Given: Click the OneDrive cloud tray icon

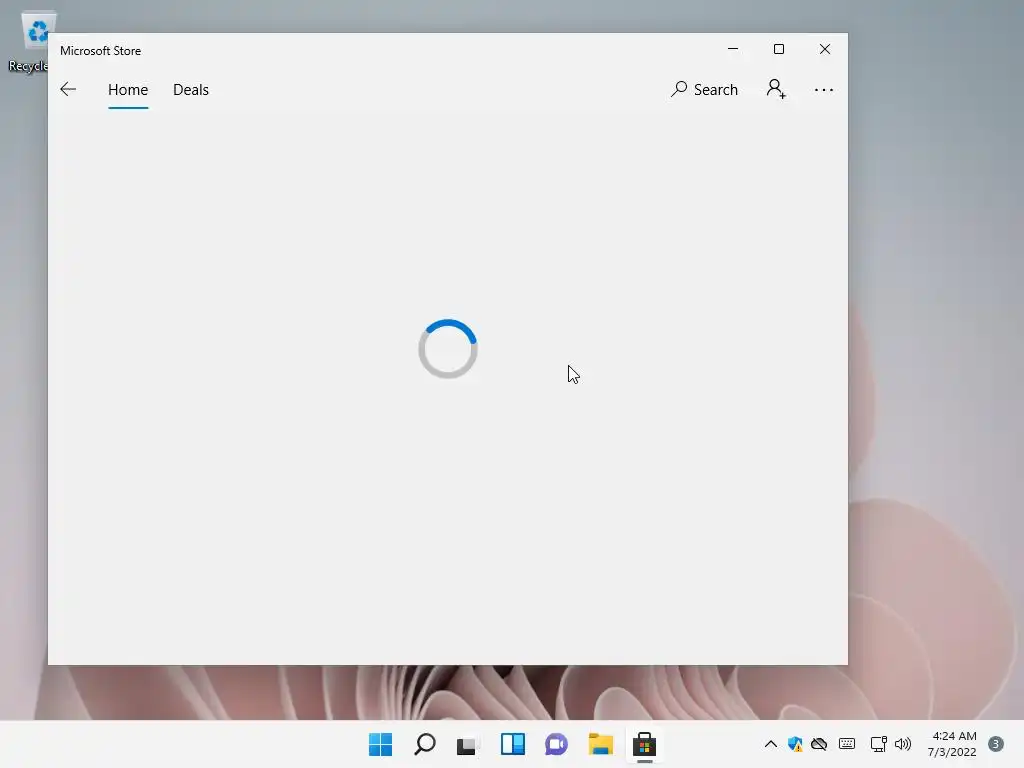Looking at the screenshot, I should [819, 744].
